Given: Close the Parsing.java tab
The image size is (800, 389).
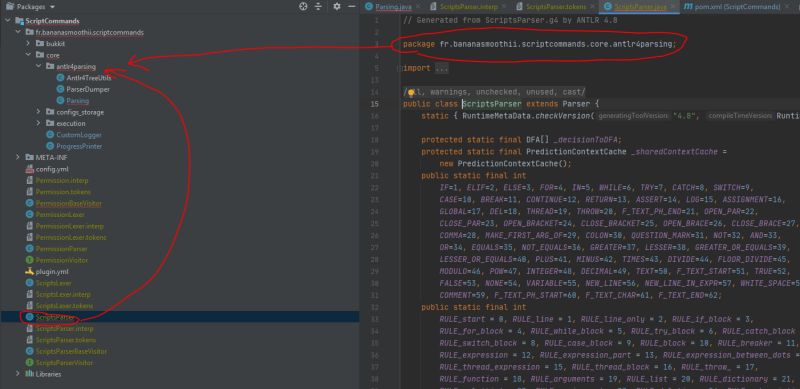Looking at the screenshot, I should 418,7.
